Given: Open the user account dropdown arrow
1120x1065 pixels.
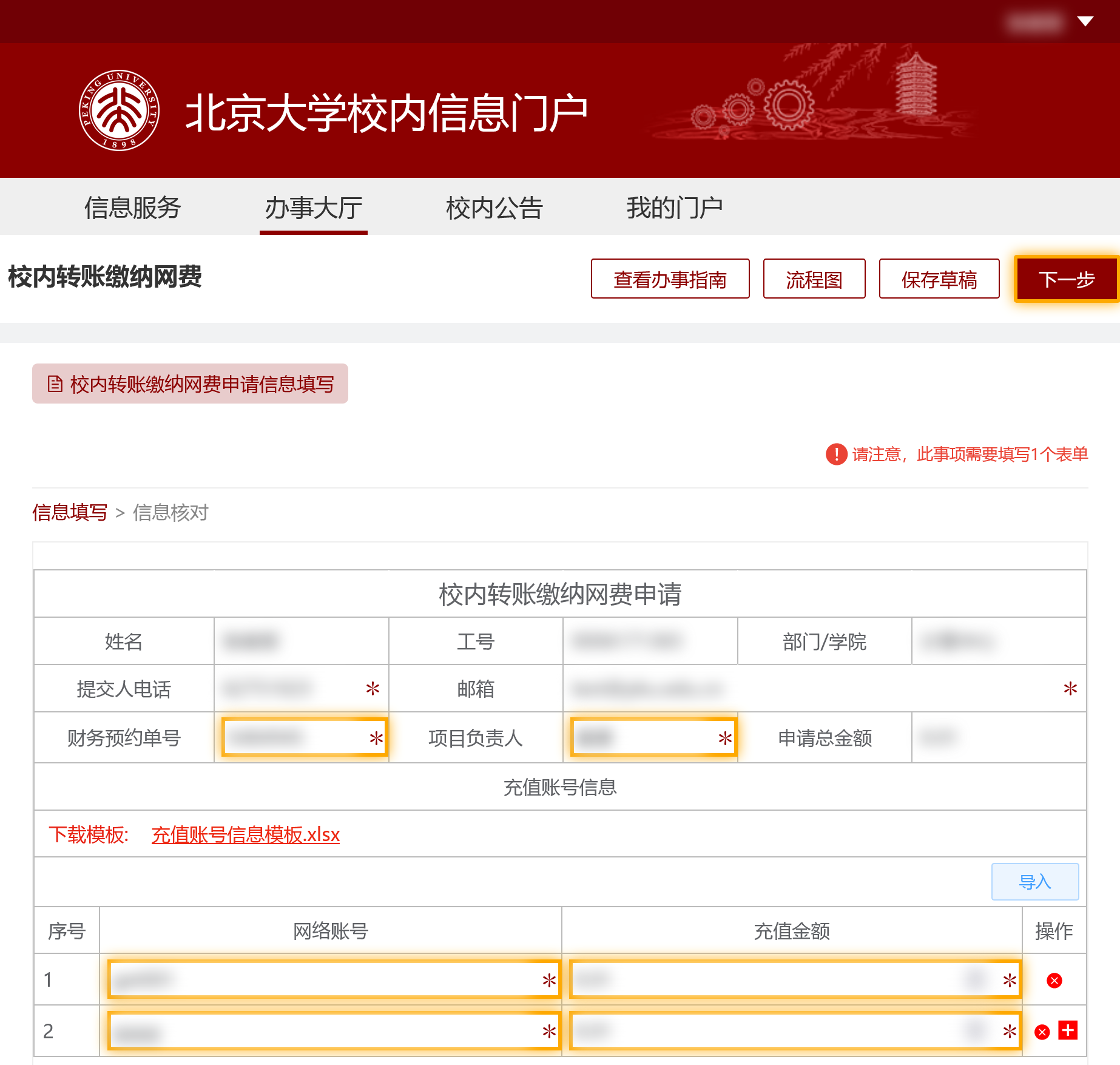Looking at the screenshot, I should click(1085, 22).
